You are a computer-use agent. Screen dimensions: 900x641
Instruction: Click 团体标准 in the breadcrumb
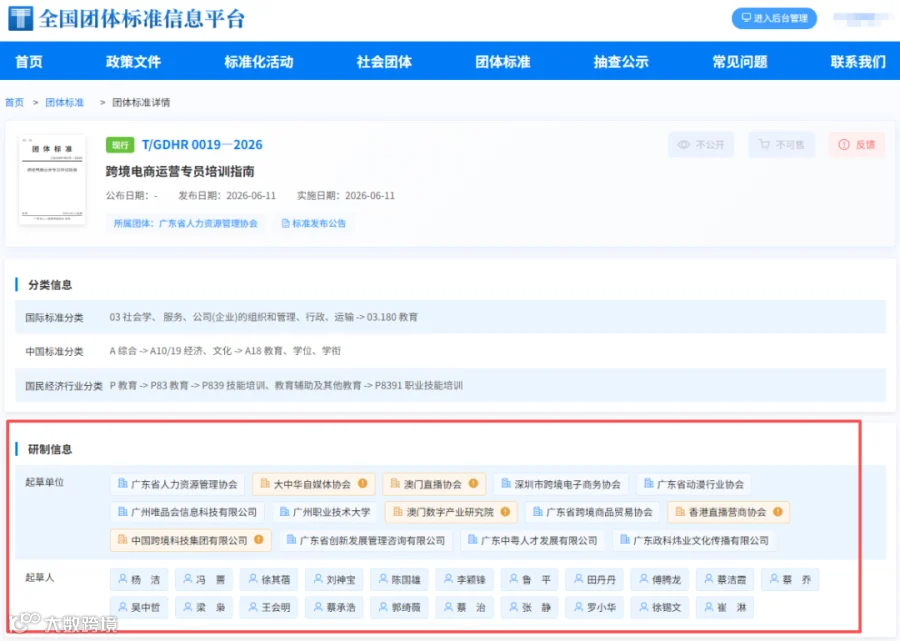pyautogui.click(x=64, y=102)
